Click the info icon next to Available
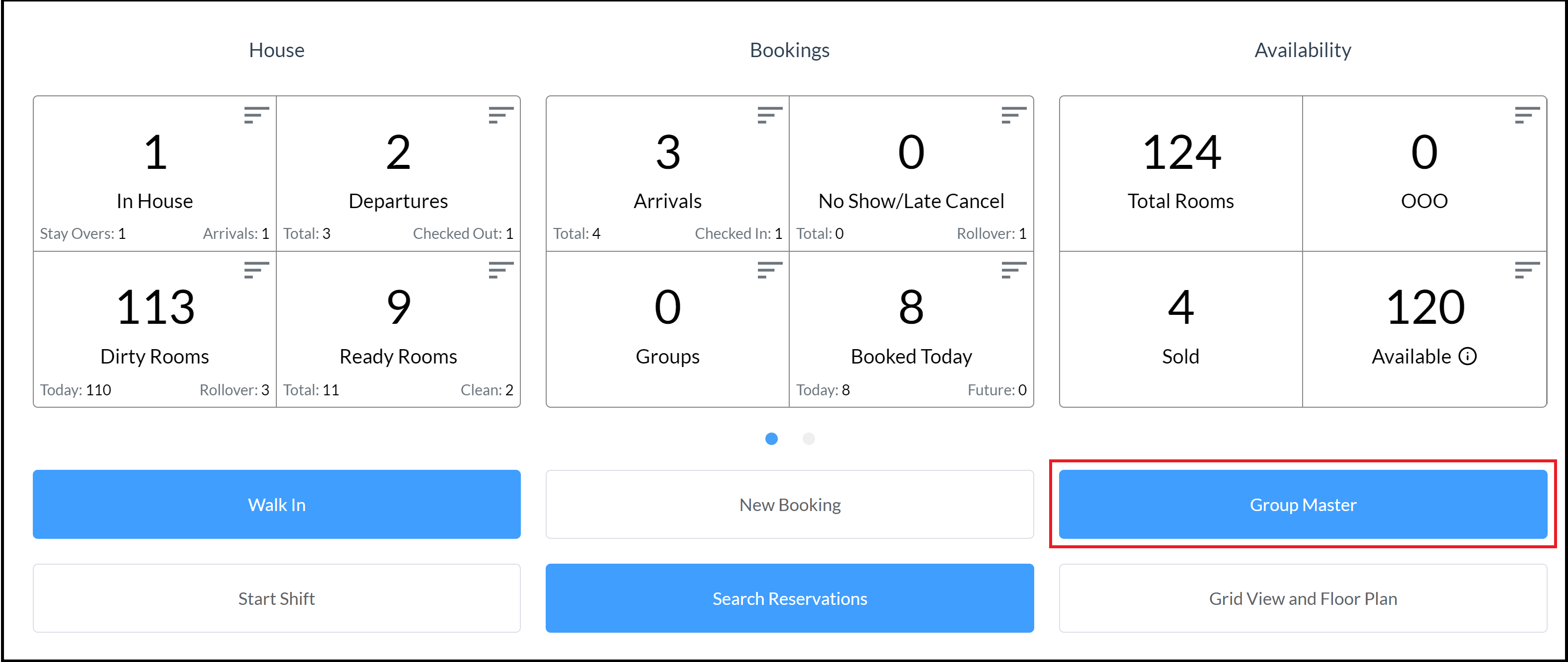The image size is (1568, 662). tap(1469, 357)
